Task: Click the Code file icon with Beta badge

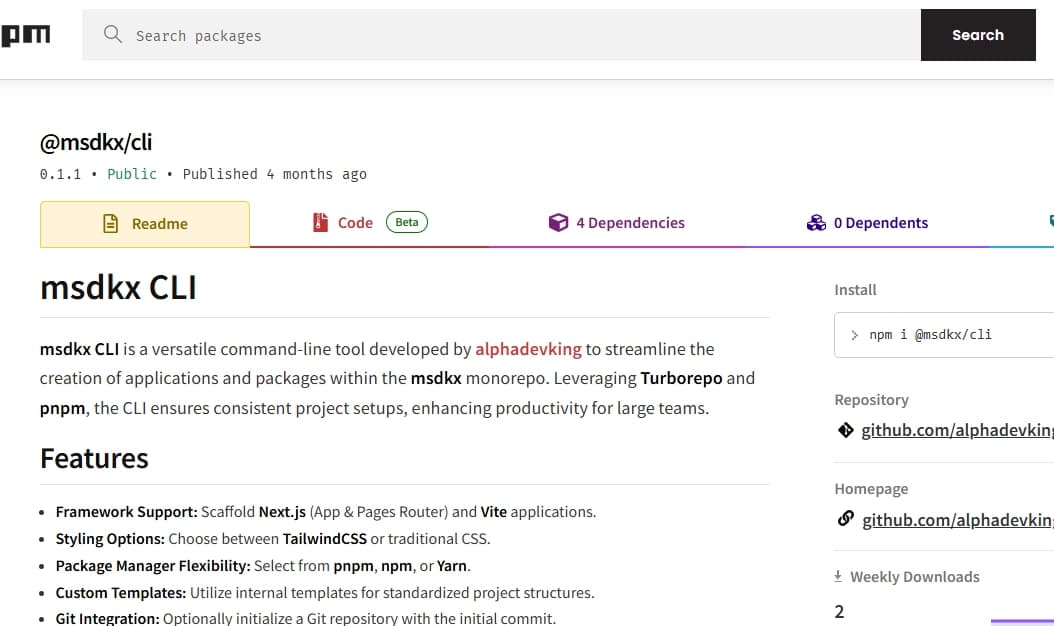Action: click(321, 222)
